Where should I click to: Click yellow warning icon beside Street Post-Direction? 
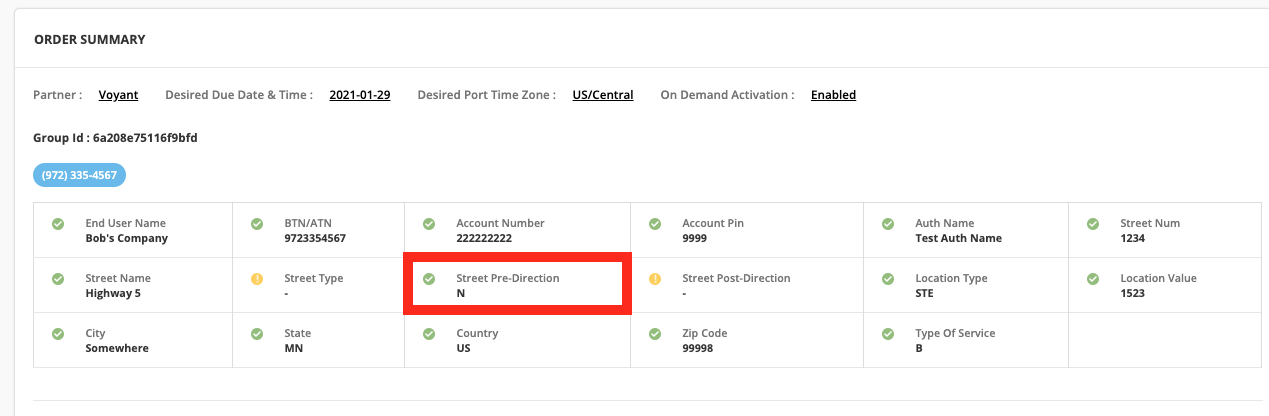[x=655, y=279]
